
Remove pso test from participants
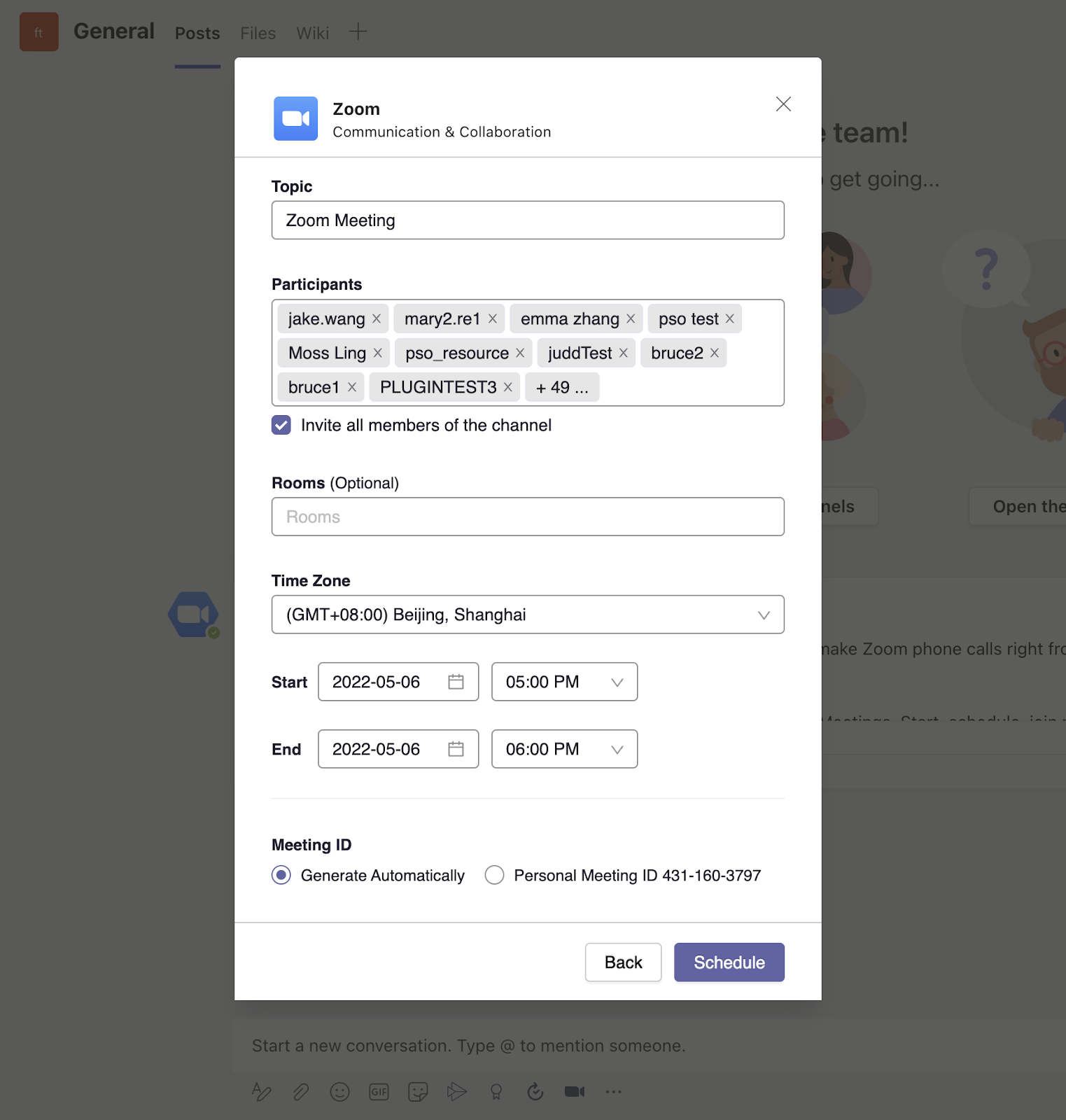[x=730, y=319]
